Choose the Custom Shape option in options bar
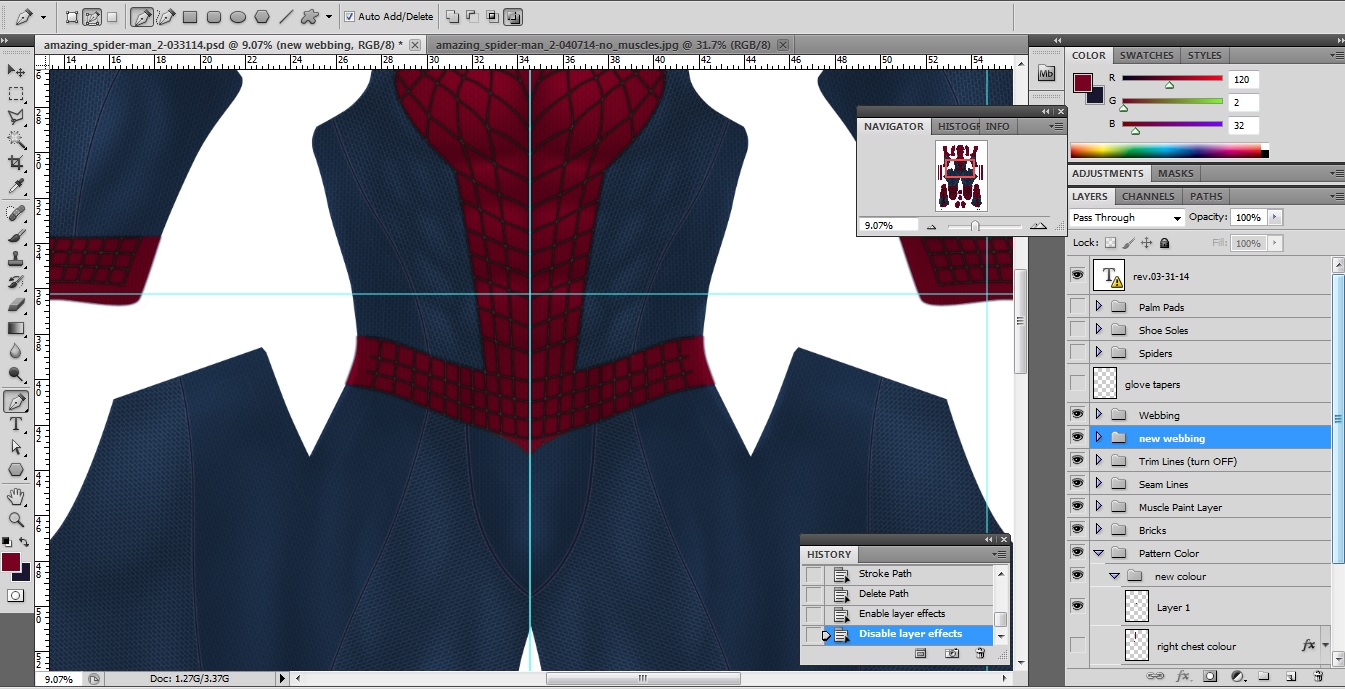The width and height of the screenshot is (1345, 689). (x=310, y=17)
